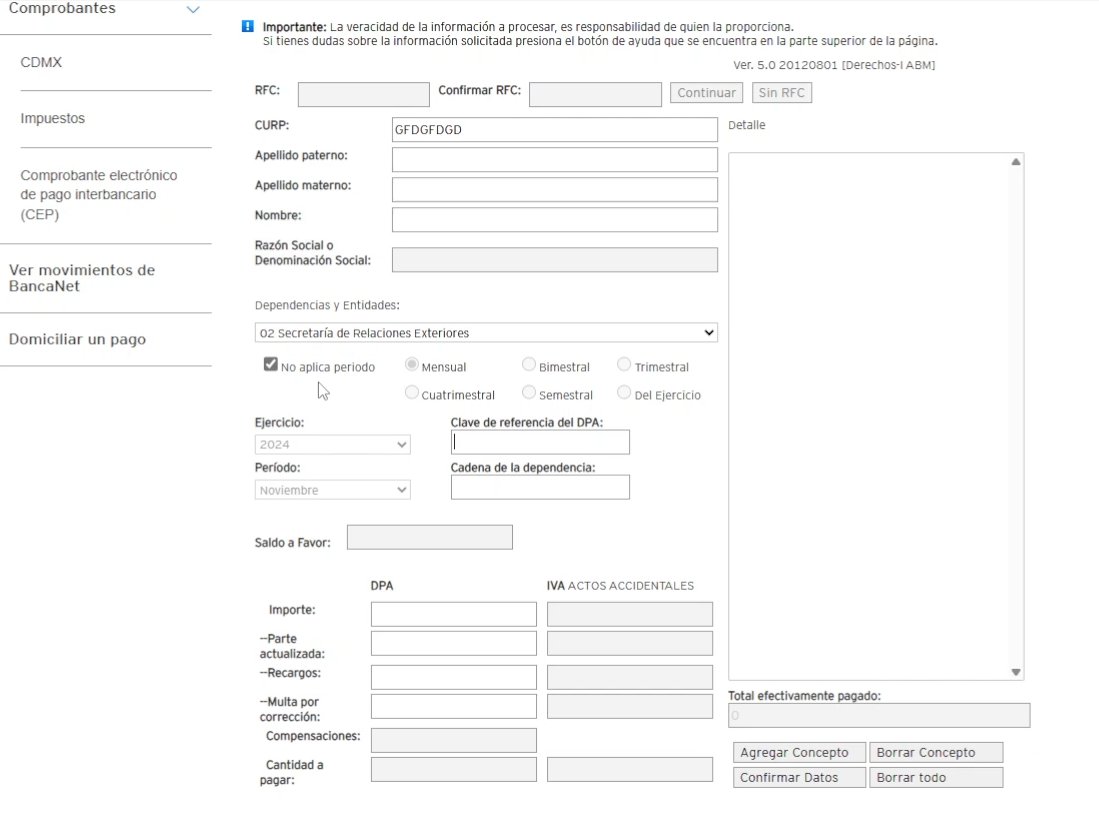Click the Comprobantes sidebar heading
The width and height of the screenshot is (1099, 814).
(x=62, y=8)
